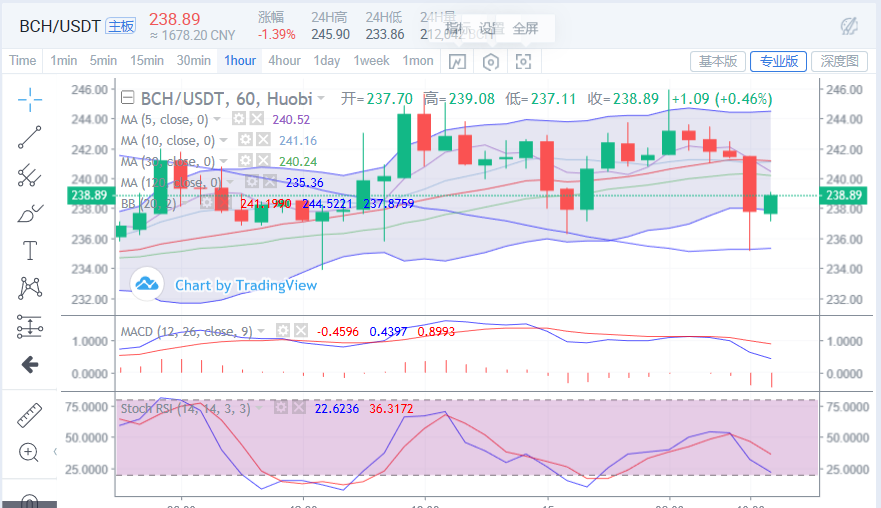Expand the MACD legend dropdown arrow

pos(261,331)
